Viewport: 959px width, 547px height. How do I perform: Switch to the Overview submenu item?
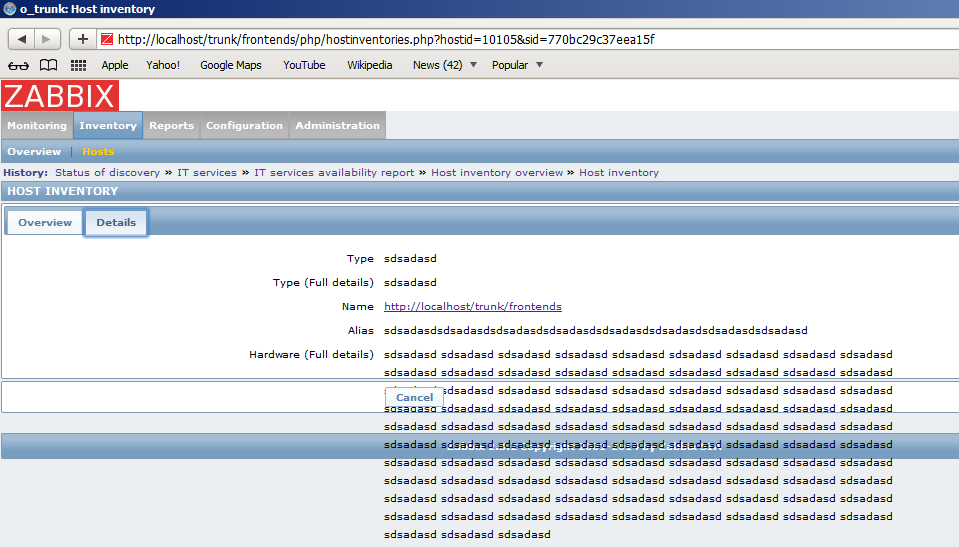[34, 152]
